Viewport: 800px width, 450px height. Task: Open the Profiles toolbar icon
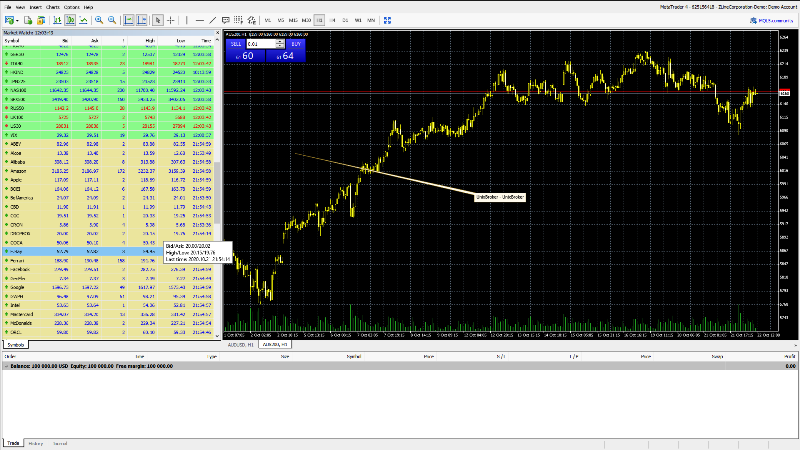pos(28,20)
